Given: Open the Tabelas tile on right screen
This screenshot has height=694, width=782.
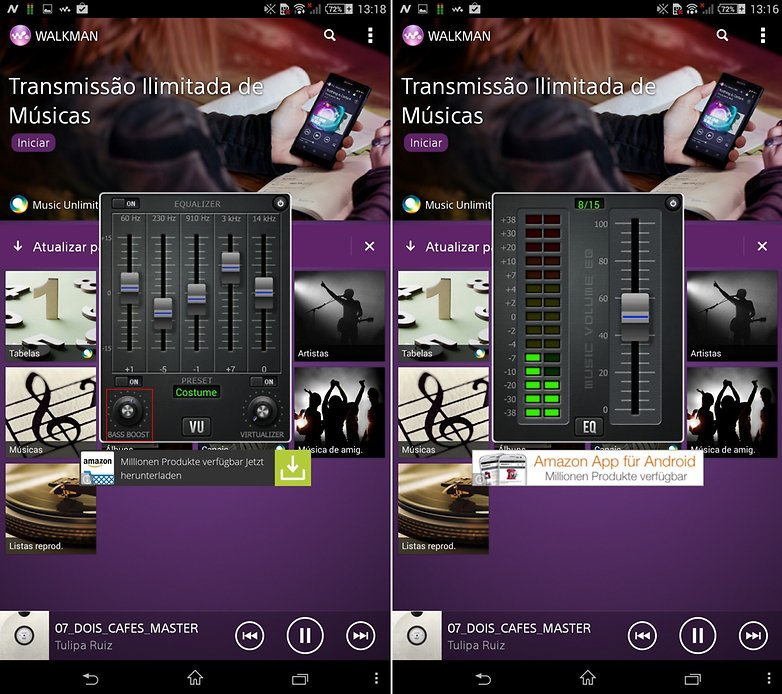Looking at the screenshot, I should click(x=443, y=316).
